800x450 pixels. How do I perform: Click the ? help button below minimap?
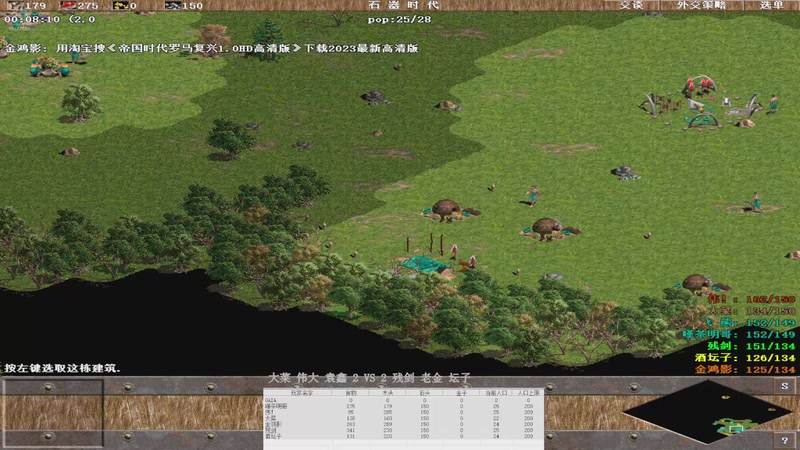coord(785,440)
